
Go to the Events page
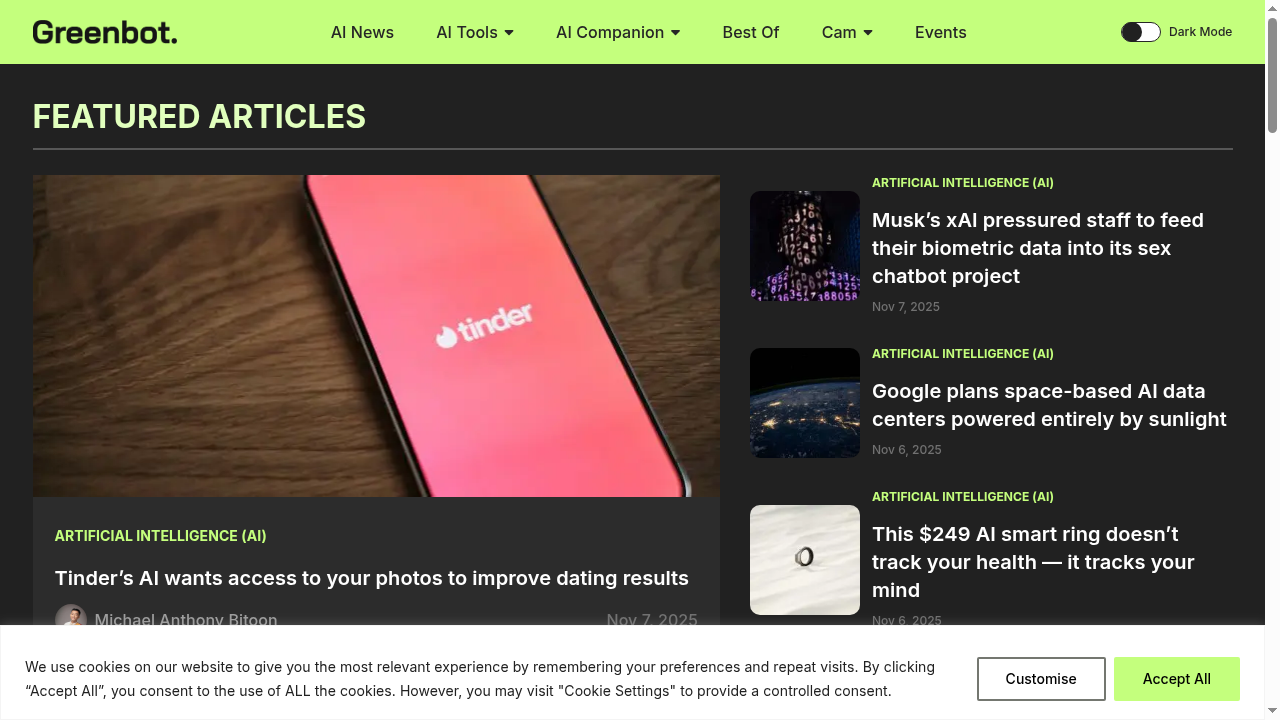[x=940, y=32]
